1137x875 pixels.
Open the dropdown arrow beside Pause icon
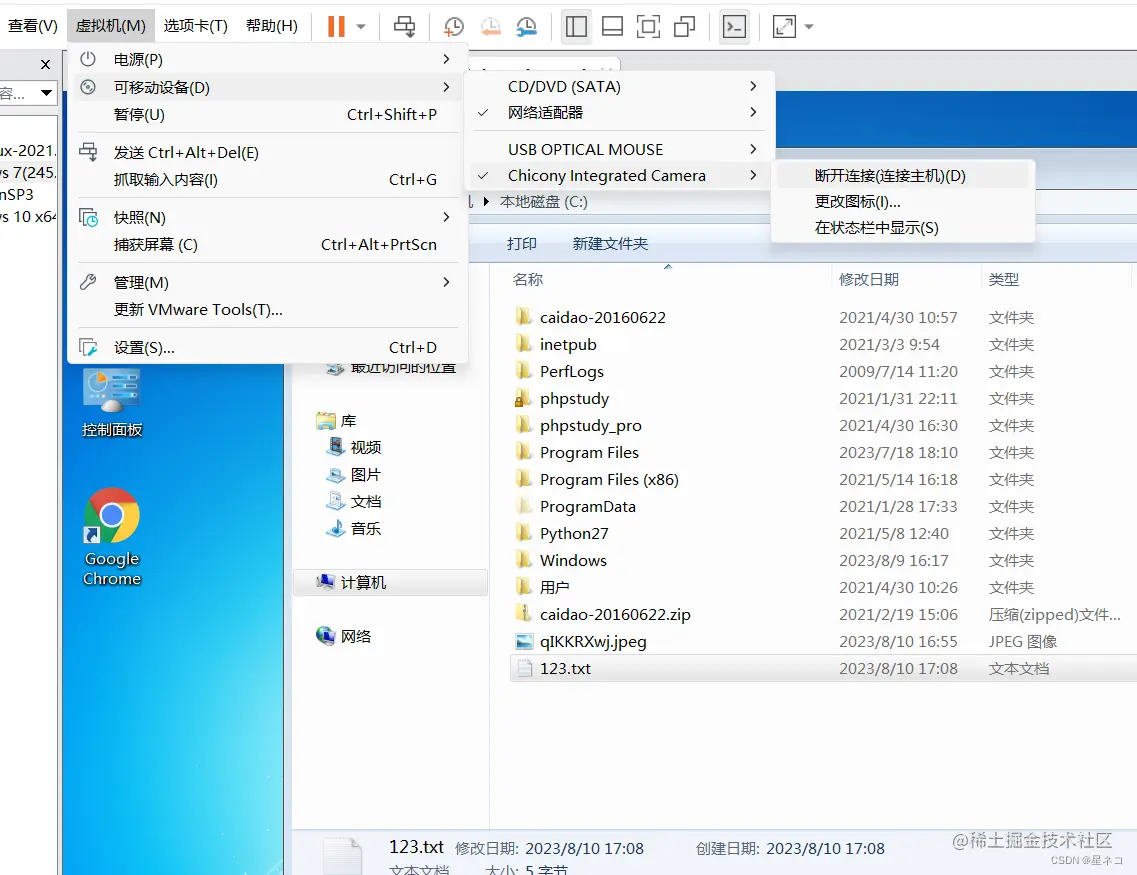pos(360,27)
